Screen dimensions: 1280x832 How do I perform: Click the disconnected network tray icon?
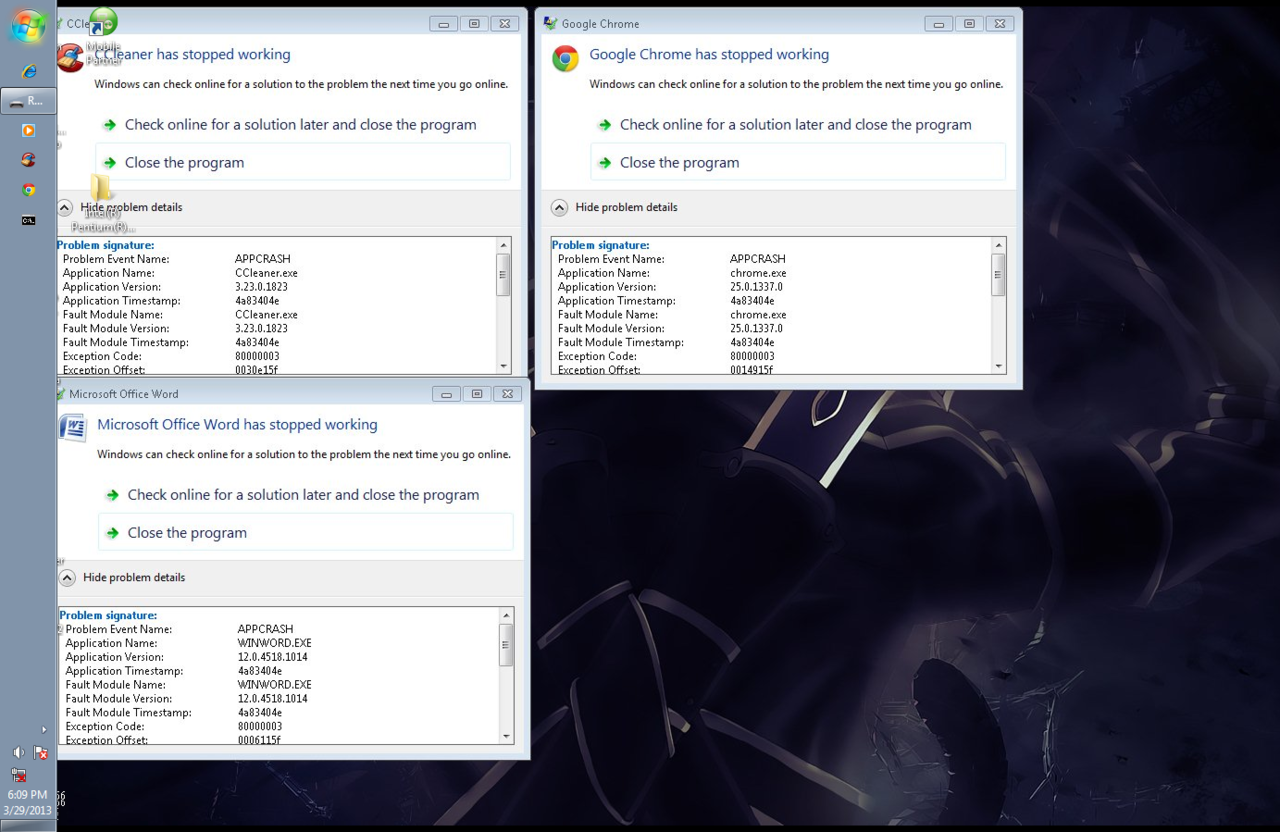[18, 774]
